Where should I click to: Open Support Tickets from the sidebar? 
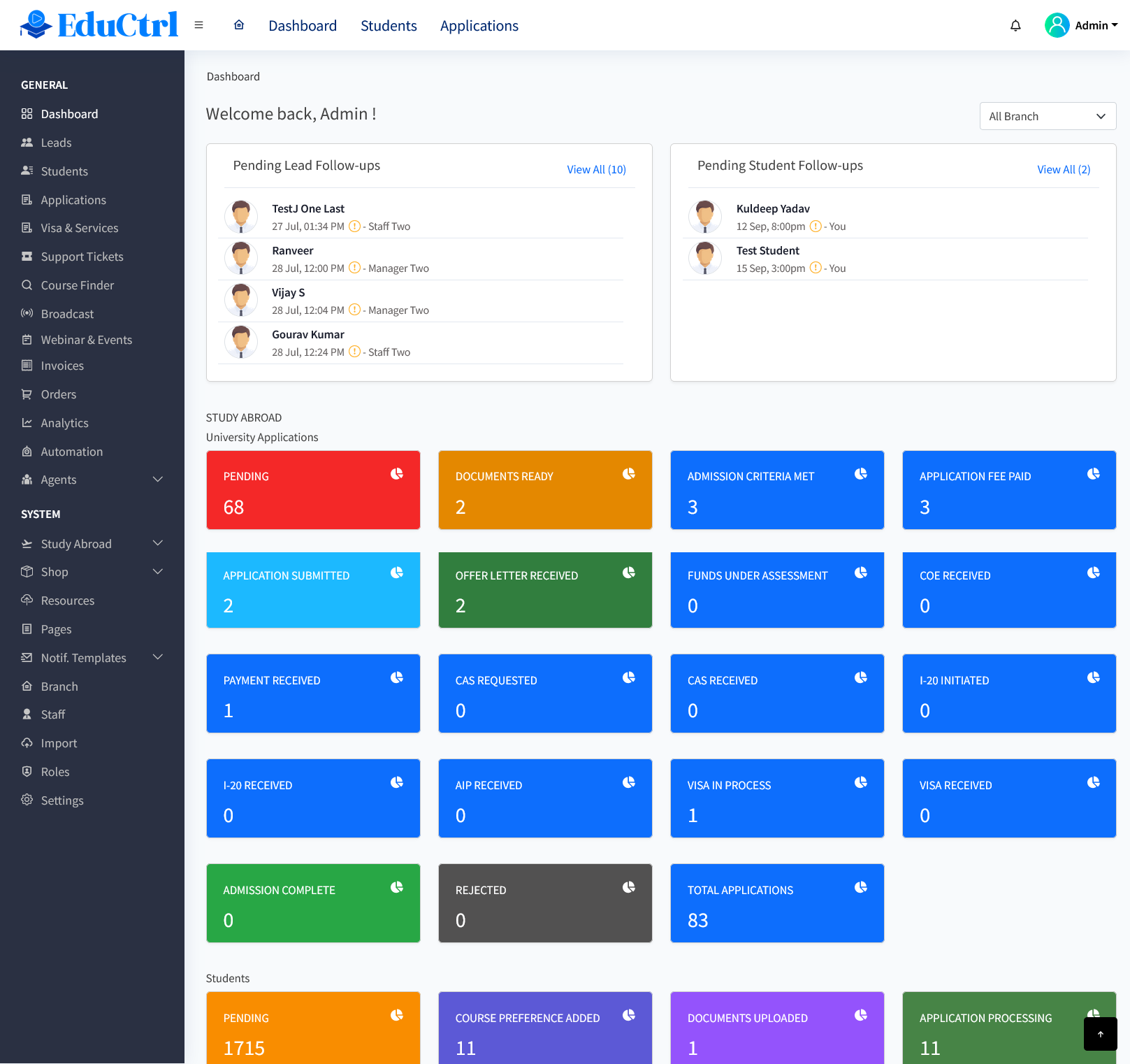click(x=82, y=256)
